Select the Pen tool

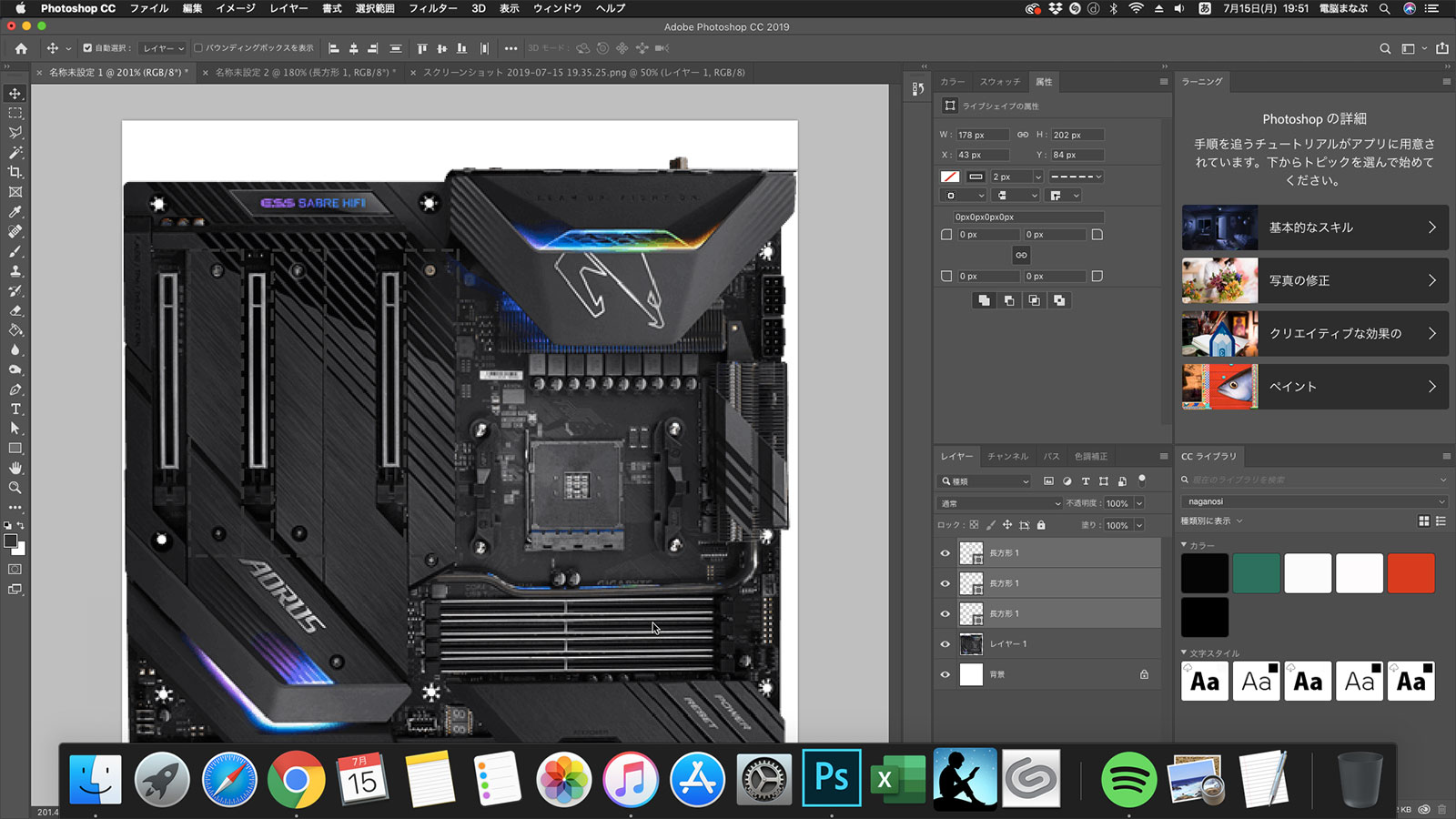coord(15,389)
